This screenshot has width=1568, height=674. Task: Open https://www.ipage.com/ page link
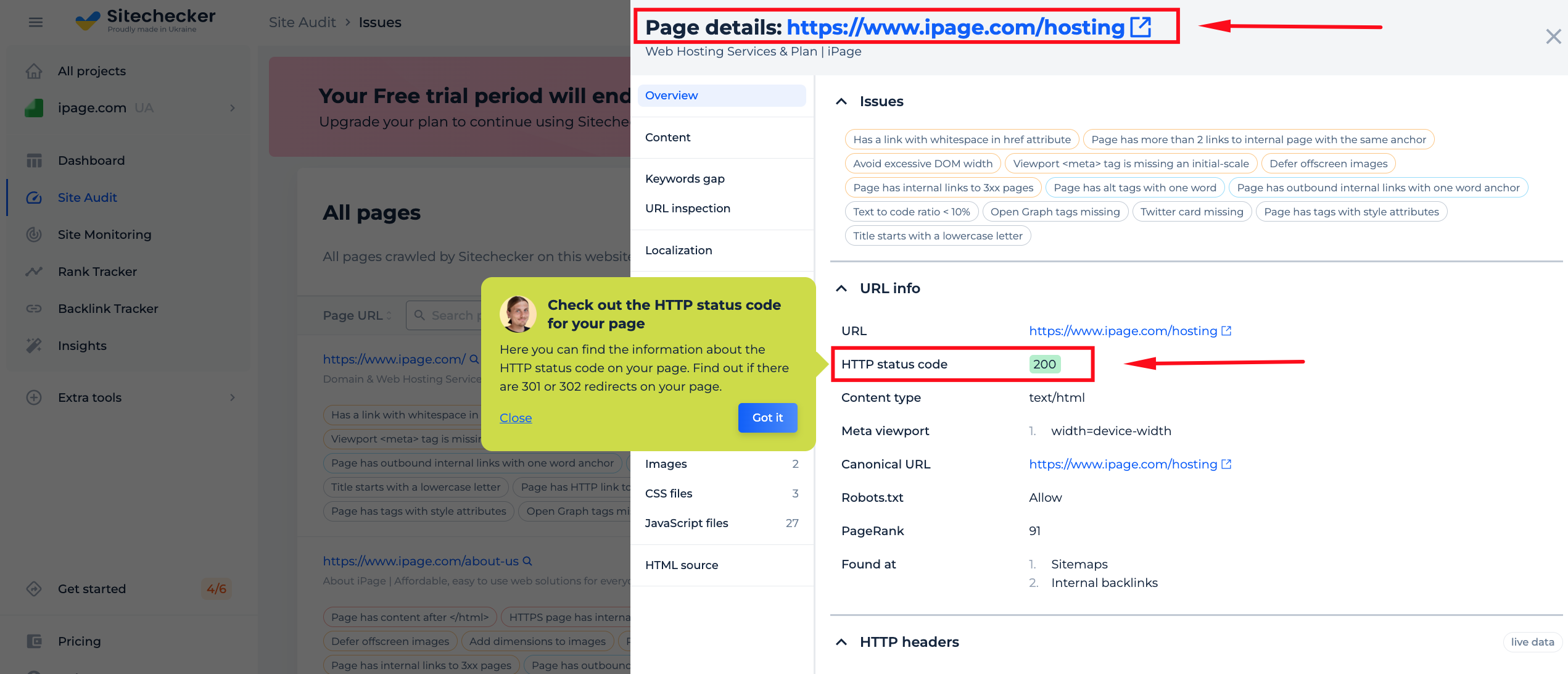click(394, 359)
